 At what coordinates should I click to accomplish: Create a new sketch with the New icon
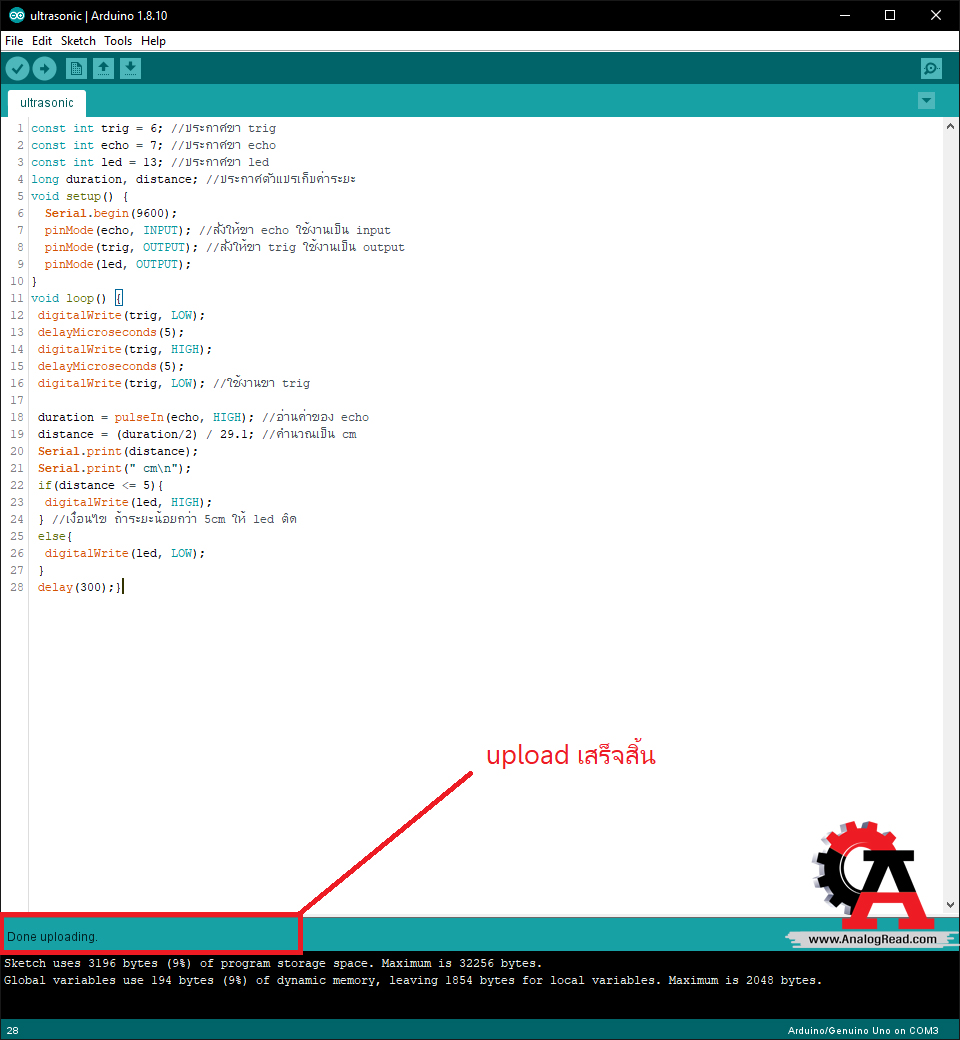pyautogui.click(x=76, y=68)
